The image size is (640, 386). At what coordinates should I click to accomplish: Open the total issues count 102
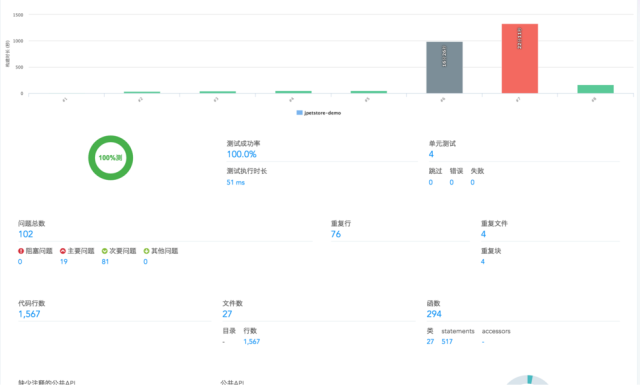(x=26, y=234)
